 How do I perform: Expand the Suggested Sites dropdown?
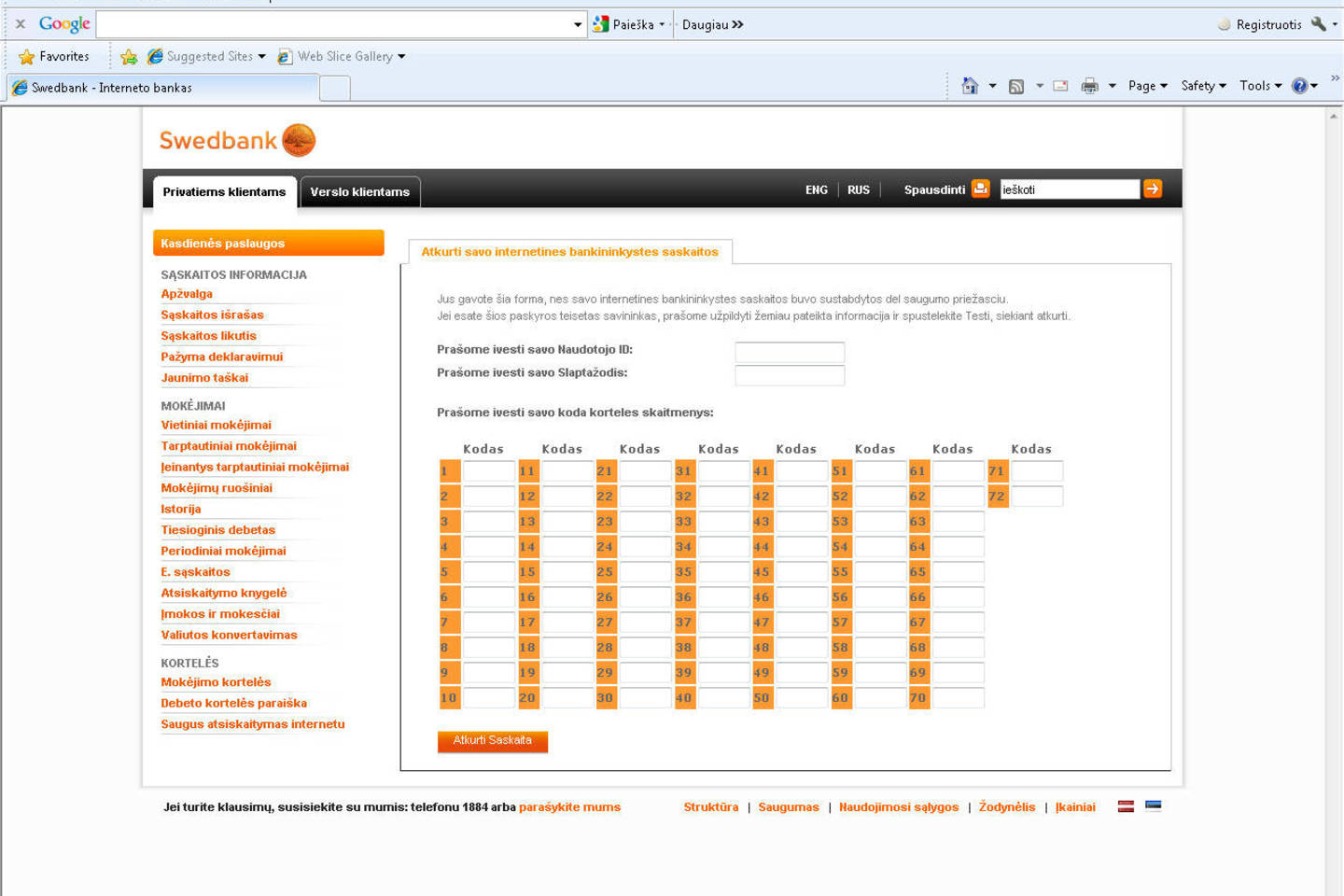click(261, 57)
